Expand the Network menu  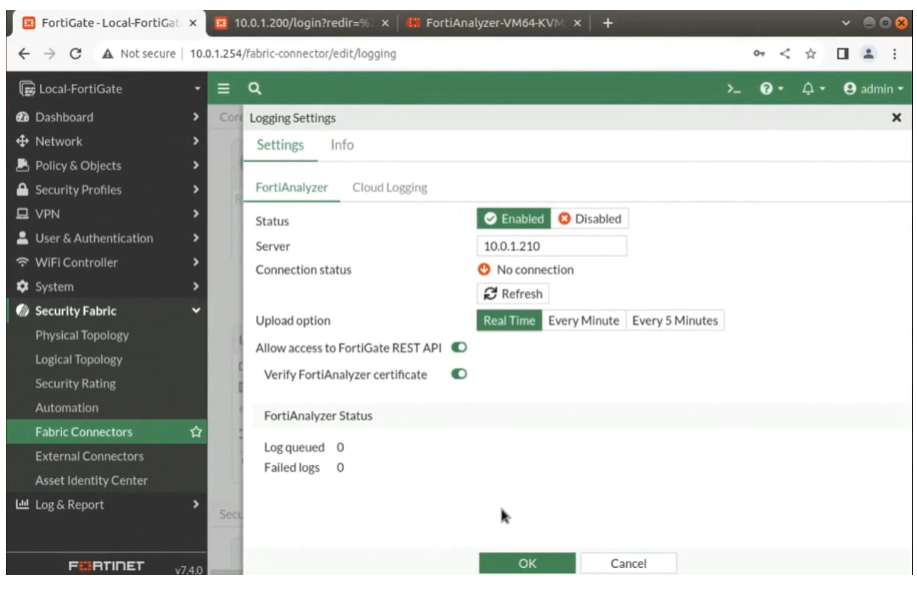point(106,141)
